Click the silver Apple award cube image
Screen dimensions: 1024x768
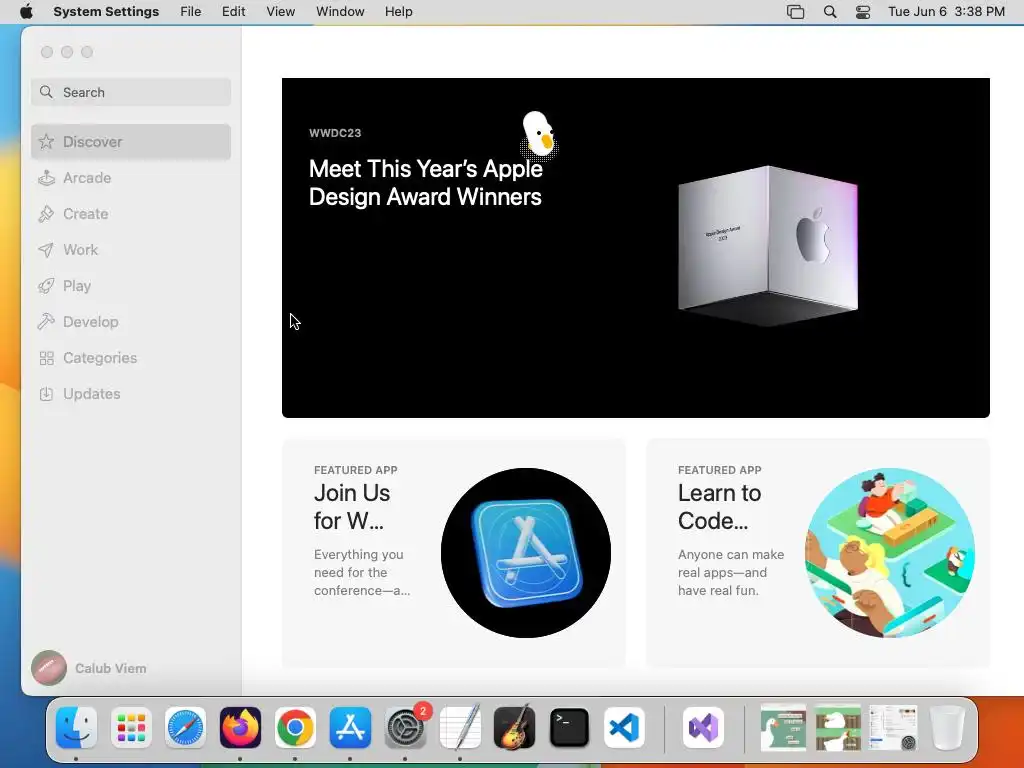pyautogui.click(x=768, y=245)
